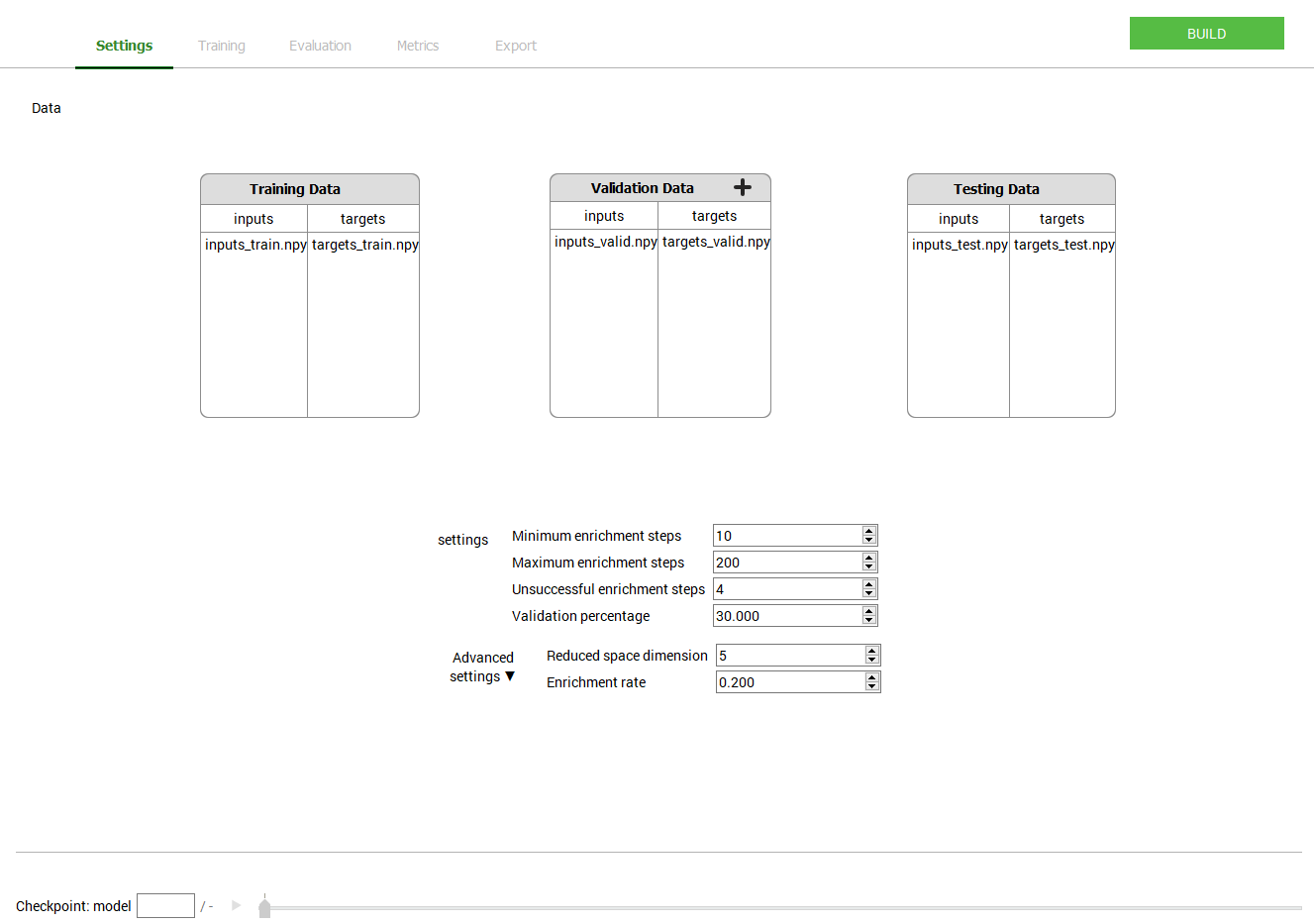1314x924 pixels.
Task: Switch to the Training tab
Action: point(221,46)
